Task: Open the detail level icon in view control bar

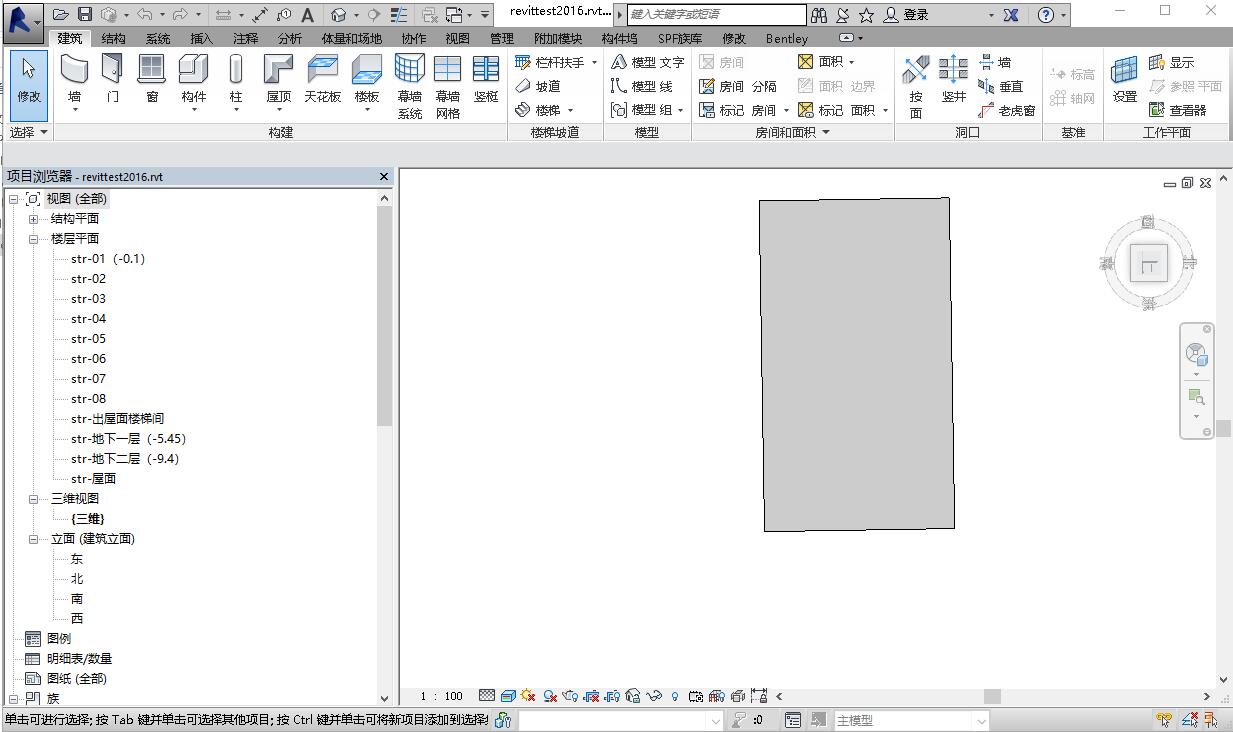Action: click(487, 696)
